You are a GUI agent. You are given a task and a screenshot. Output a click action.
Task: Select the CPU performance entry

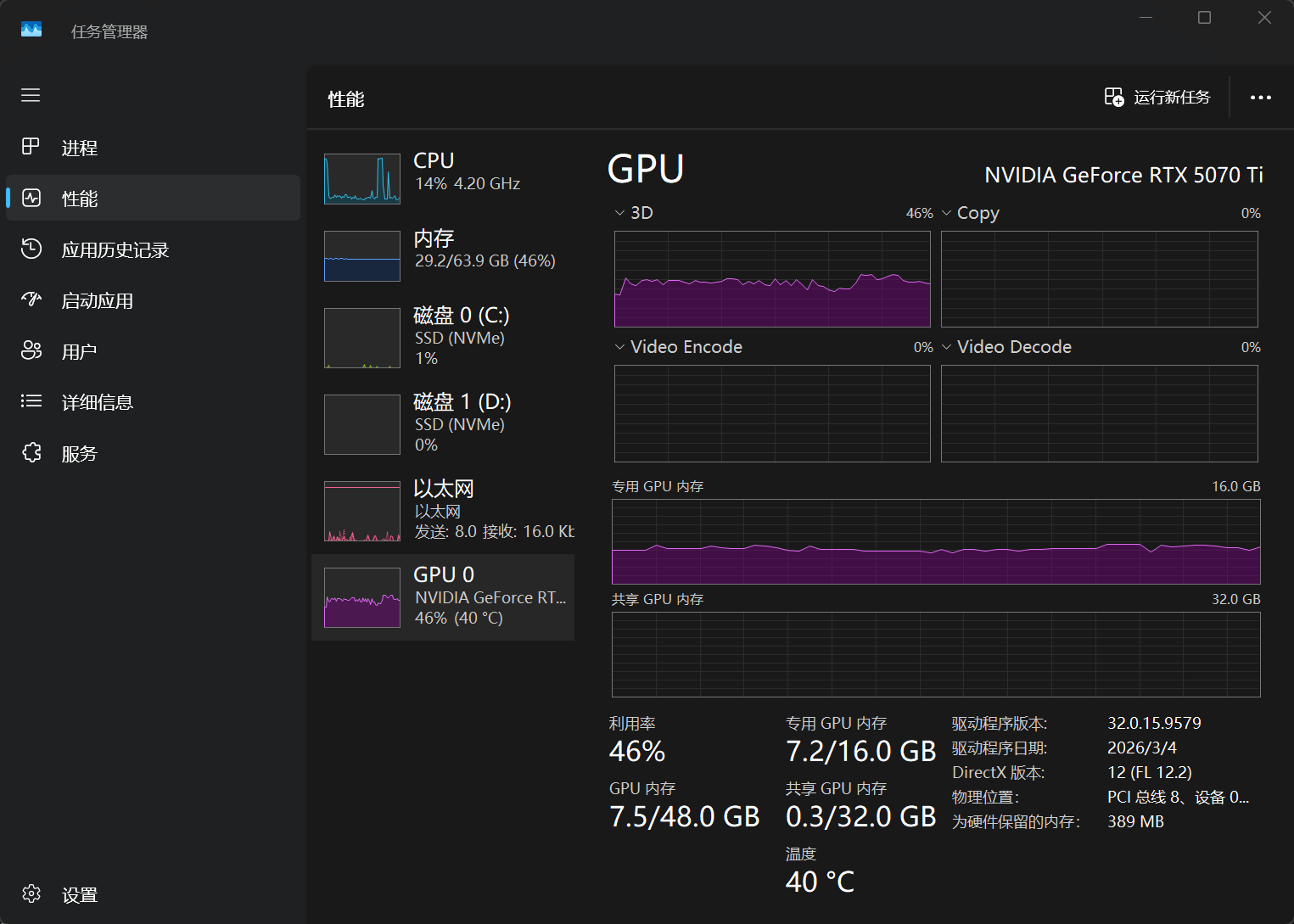[443, 178]
